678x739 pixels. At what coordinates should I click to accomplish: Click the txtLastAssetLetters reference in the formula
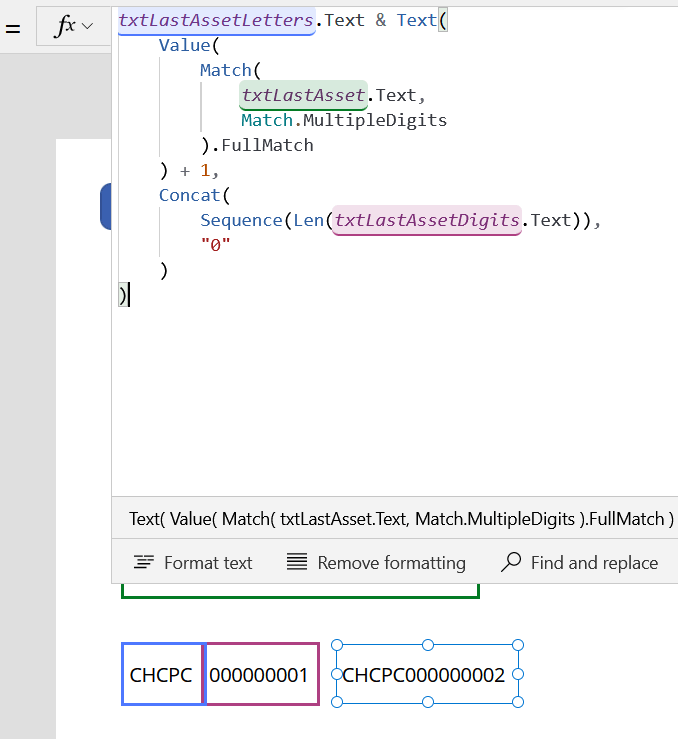(216, 21)
